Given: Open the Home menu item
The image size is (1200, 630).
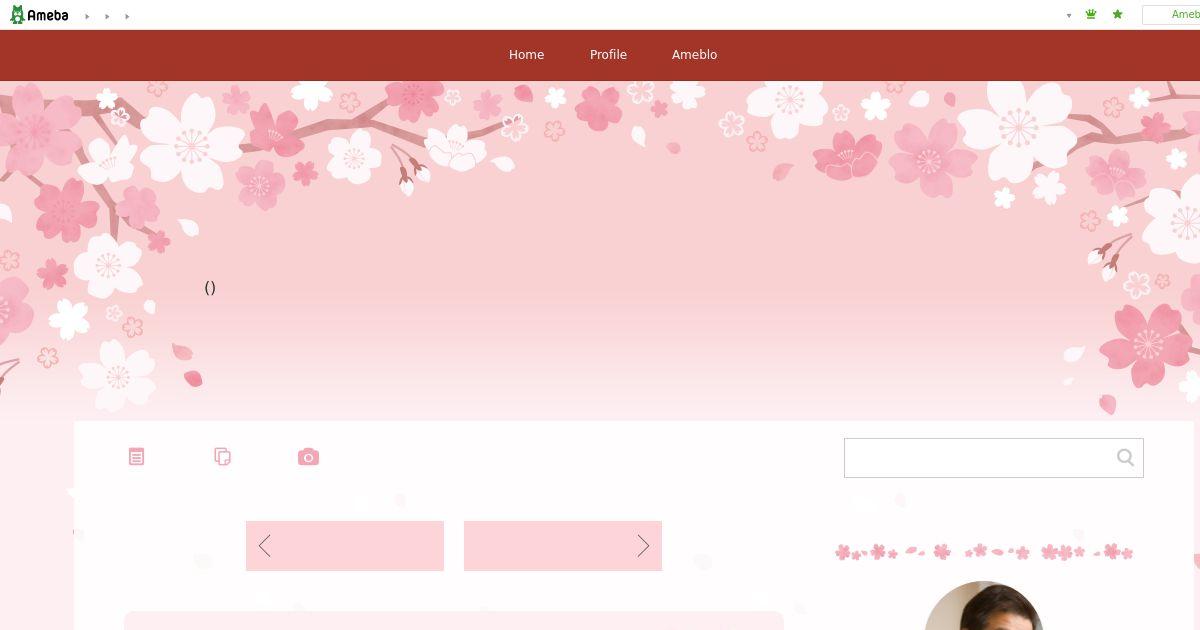Looking at the screenshot, I should click(526, 55).
